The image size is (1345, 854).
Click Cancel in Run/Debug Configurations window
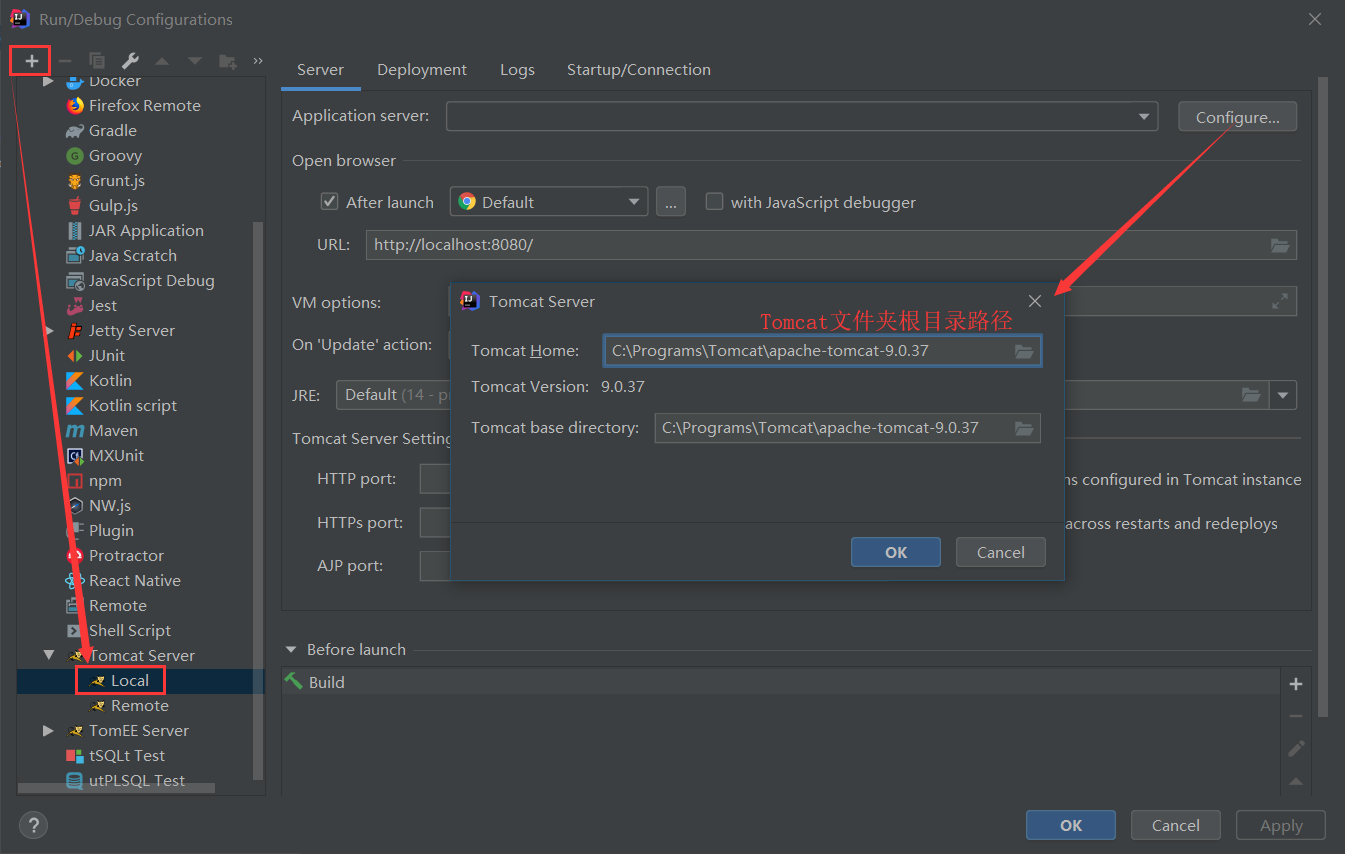tap(1176, 825)
